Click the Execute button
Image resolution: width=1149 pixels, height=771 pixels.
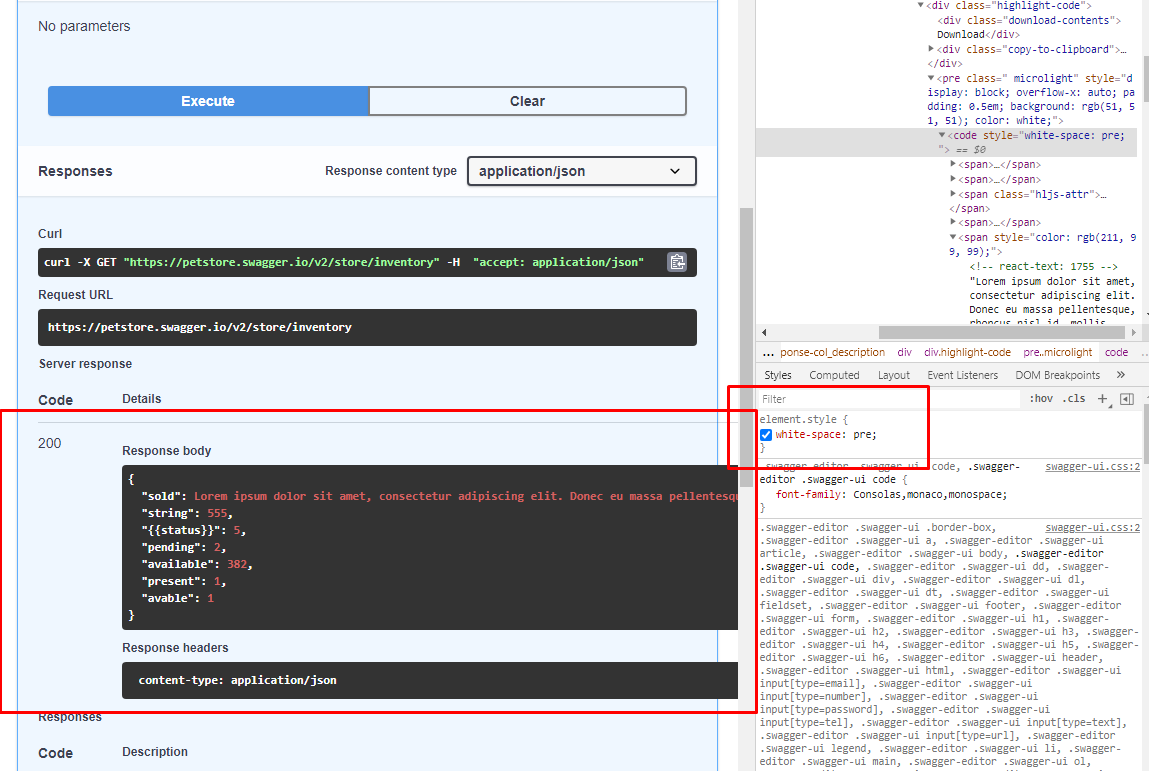tap(207, 101)
